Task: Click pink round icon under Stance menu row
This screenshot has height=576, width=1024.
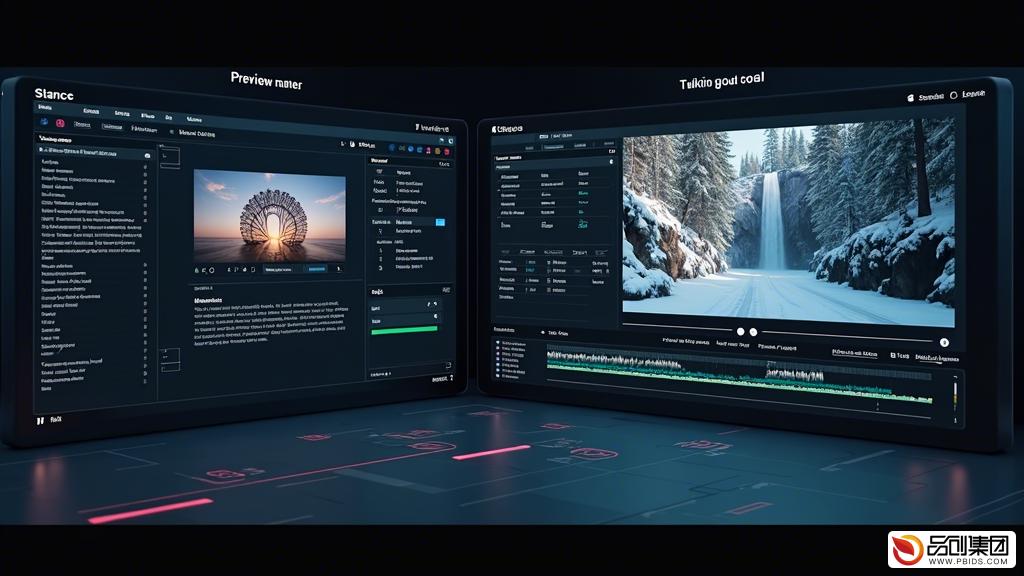Action: pyautogui.click(x=60, y=123)
